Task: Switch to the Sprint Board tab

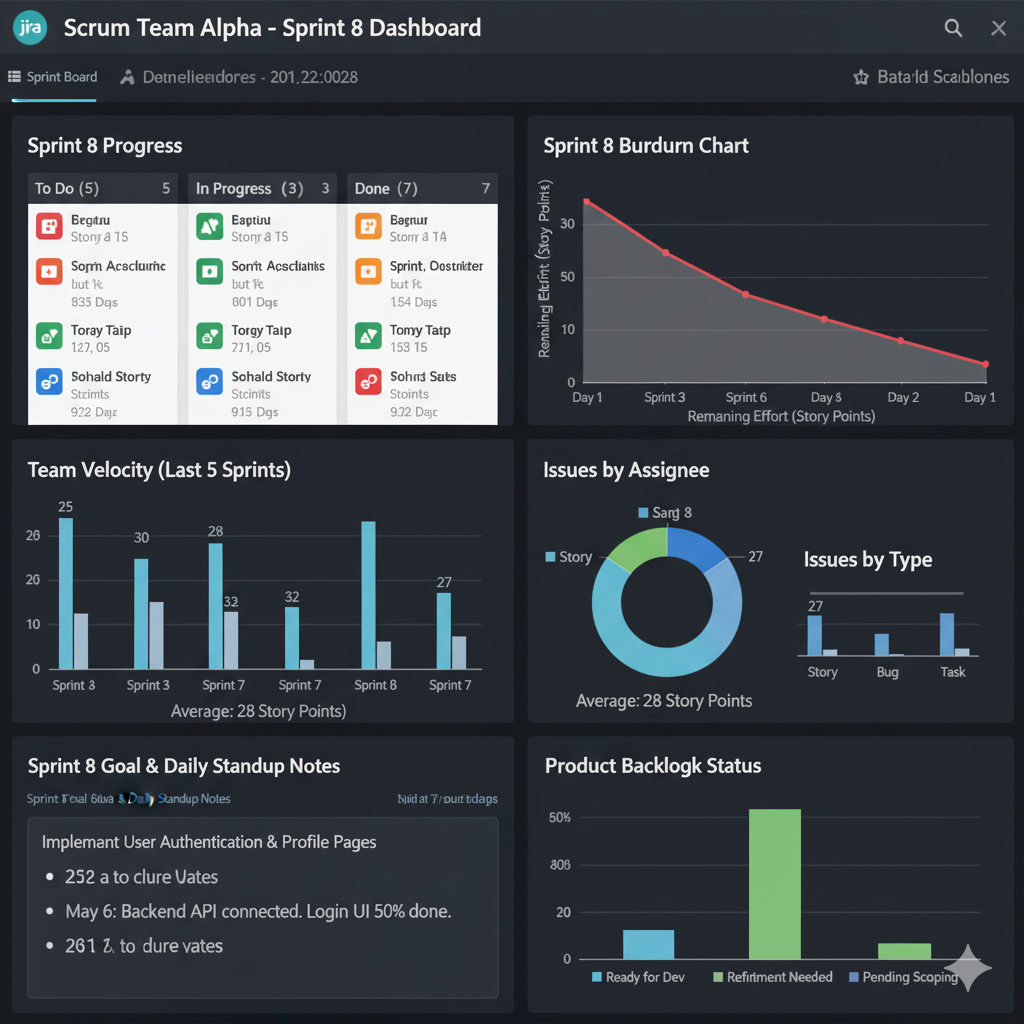Action: click(53, 77)
